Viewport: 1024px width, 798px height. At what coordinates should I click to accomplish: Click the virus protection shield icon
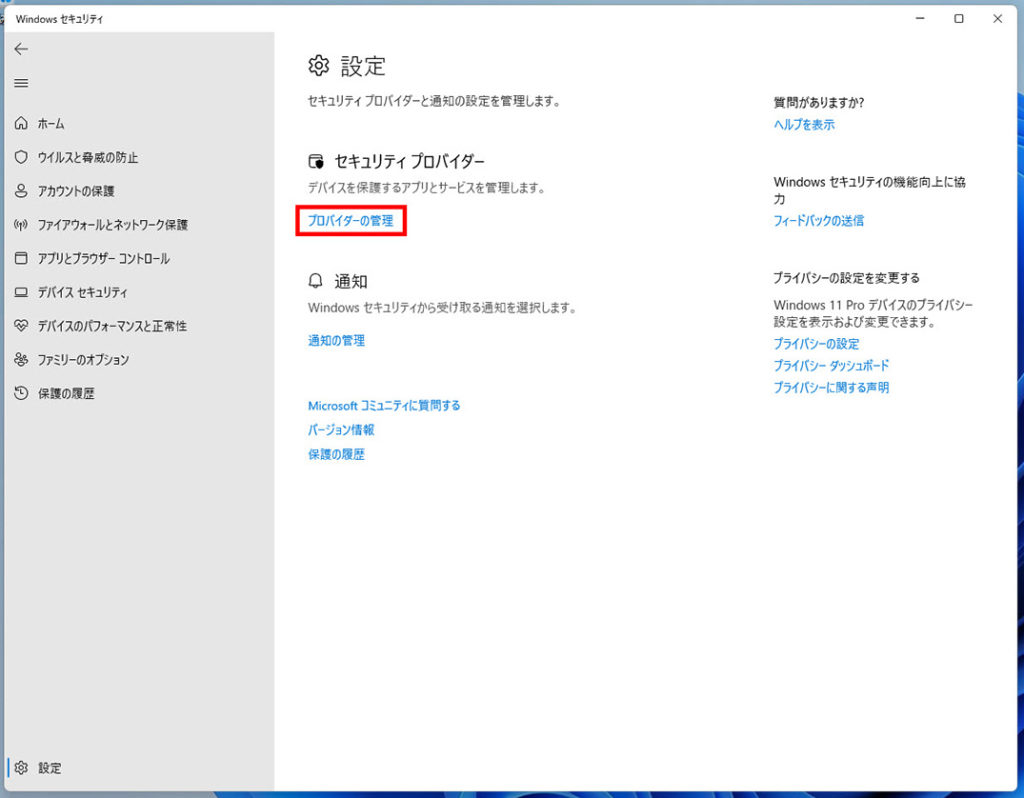21,158
